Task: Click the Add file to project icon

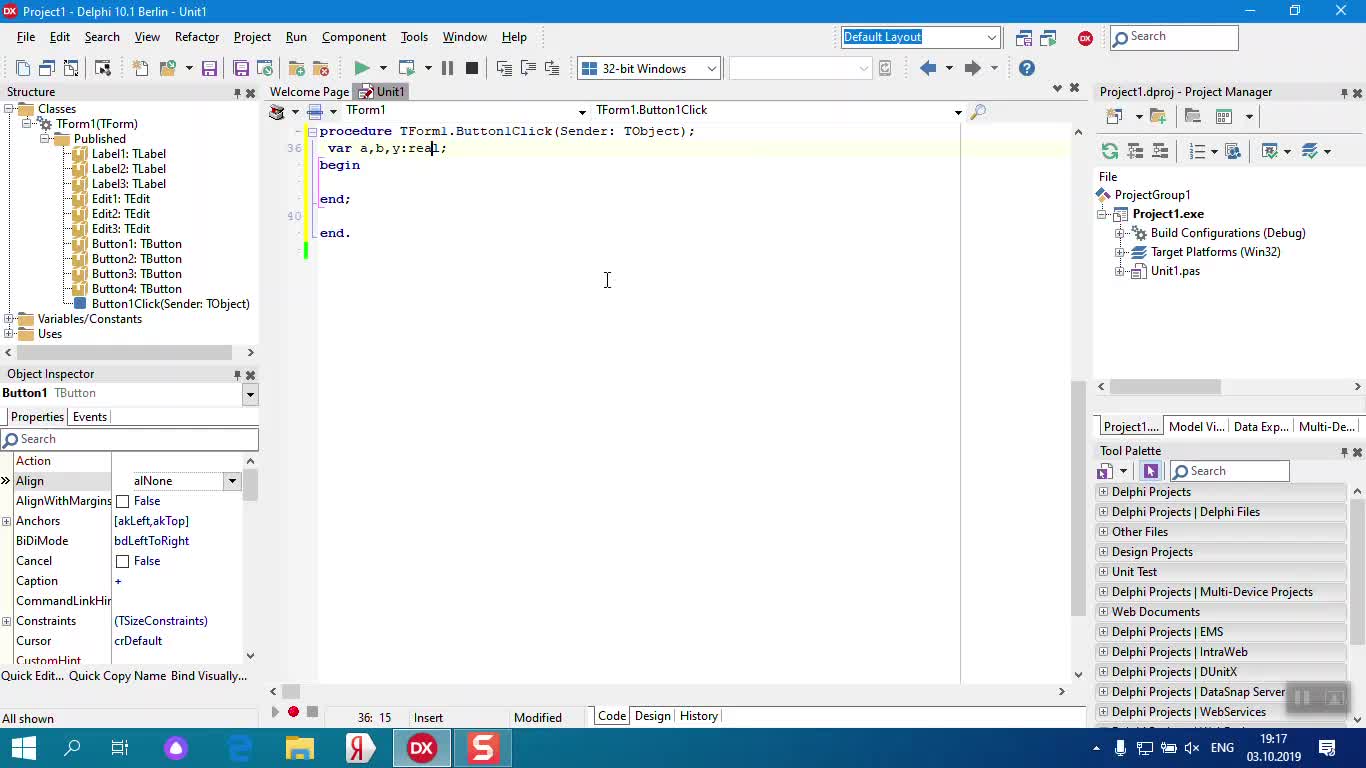Action: point(297,68)
